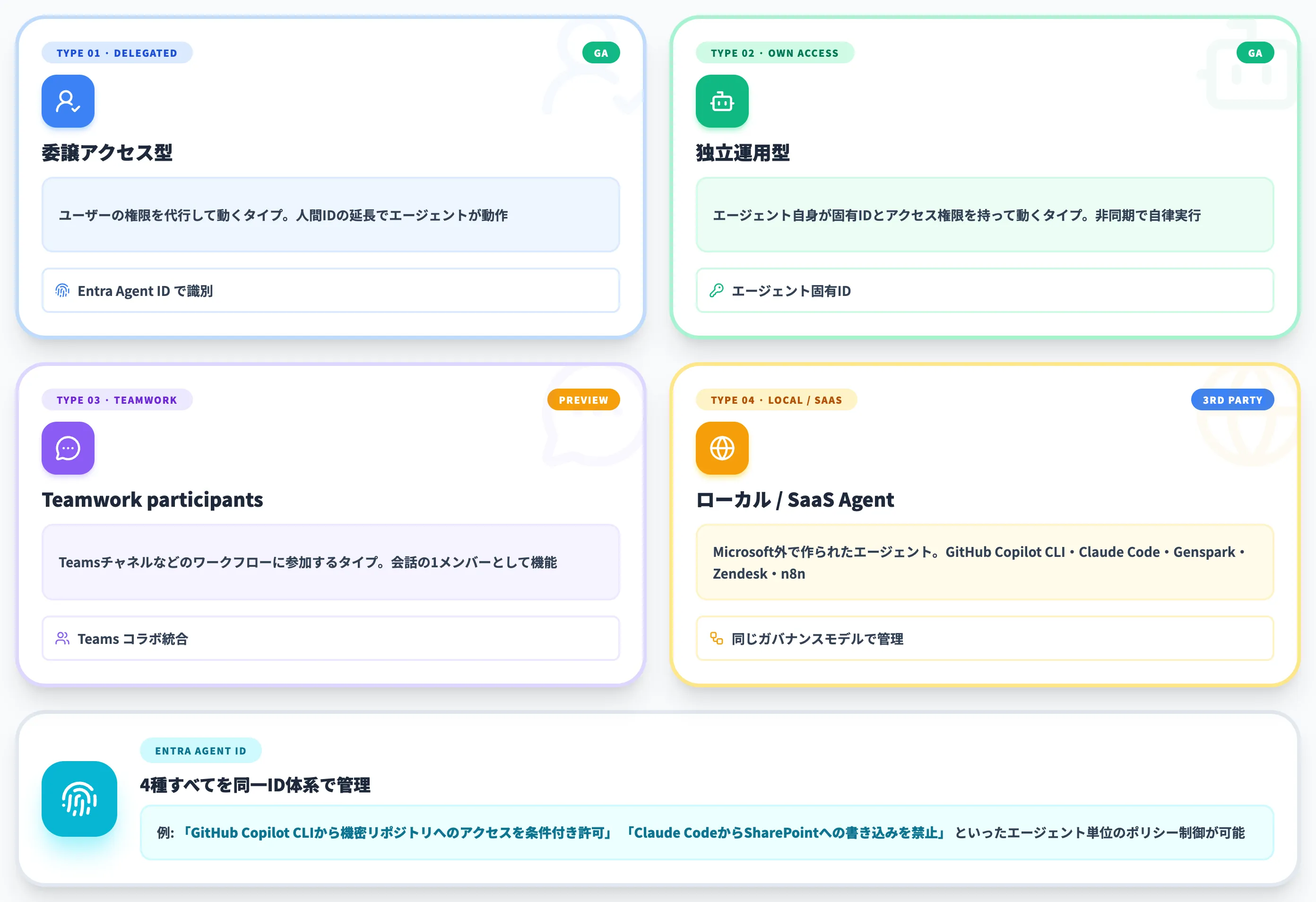
Task: Click the key icon beside エージェント固有ID
Action: pyautogui.click(x=716, y=290)
